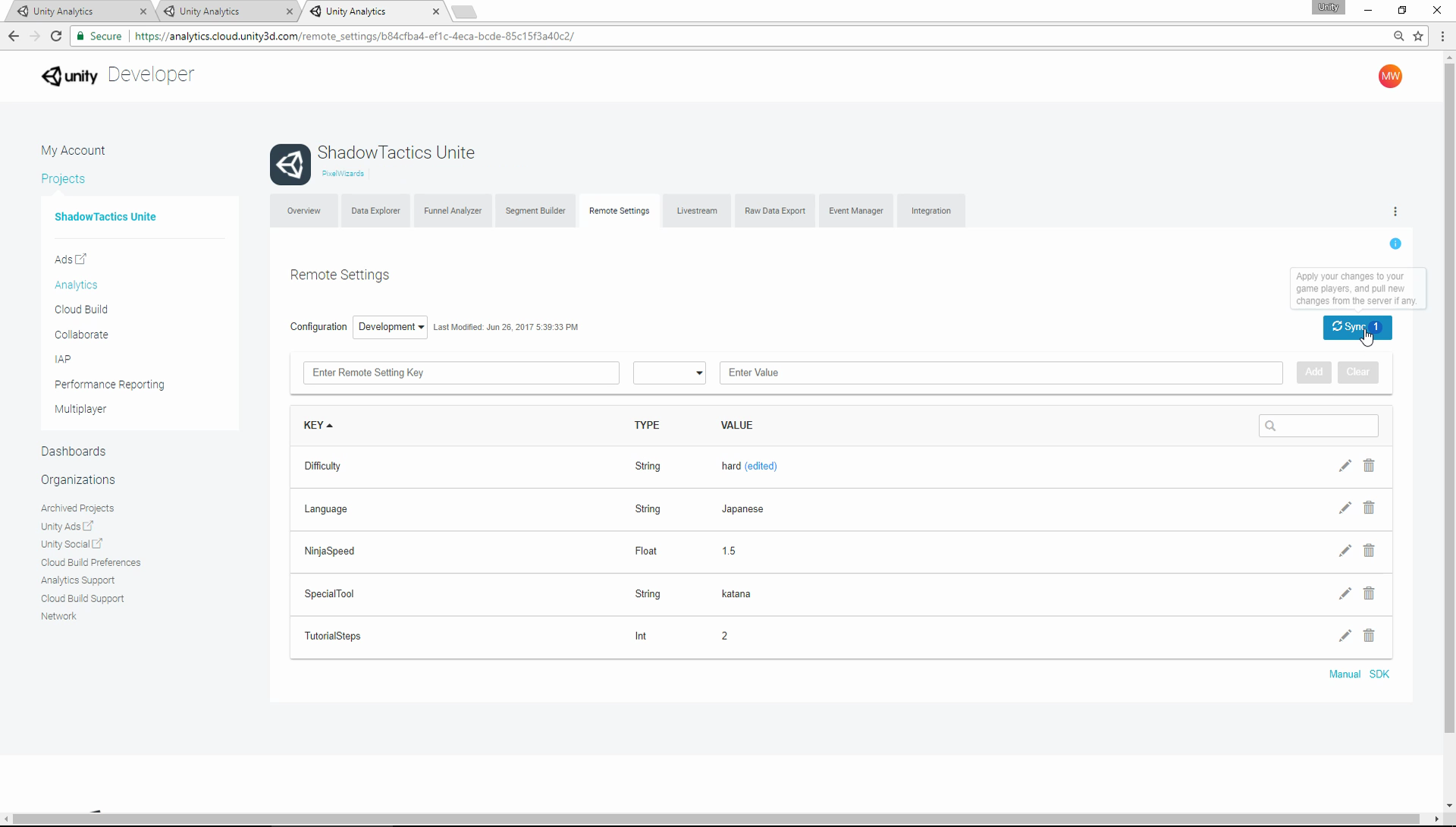The image size is (1456, 827).
Task: Open the SDK link at bottom right
Action: 1379,673
